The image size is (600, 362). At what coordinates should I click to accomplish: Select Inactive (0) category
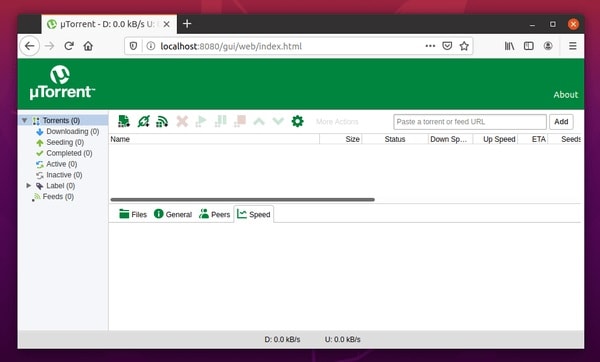64,175
